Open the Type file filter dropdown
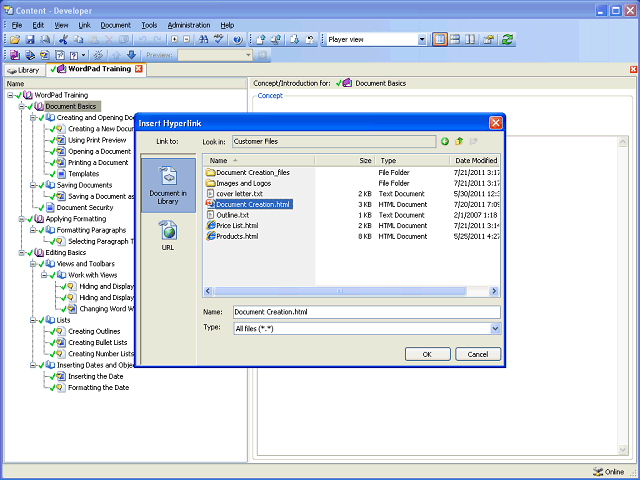 [x=495, y=328]
